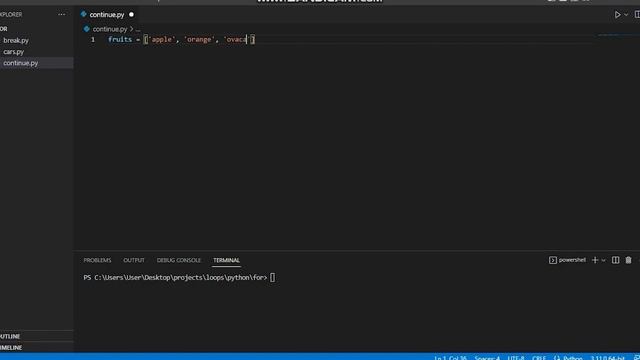Open the Output panel tab

[x=134, y=260]
